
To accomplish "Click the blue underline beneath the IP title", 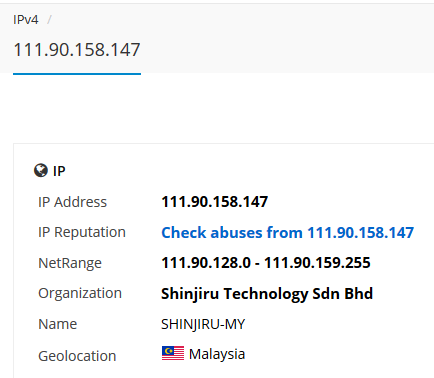I will pos(77,74).
